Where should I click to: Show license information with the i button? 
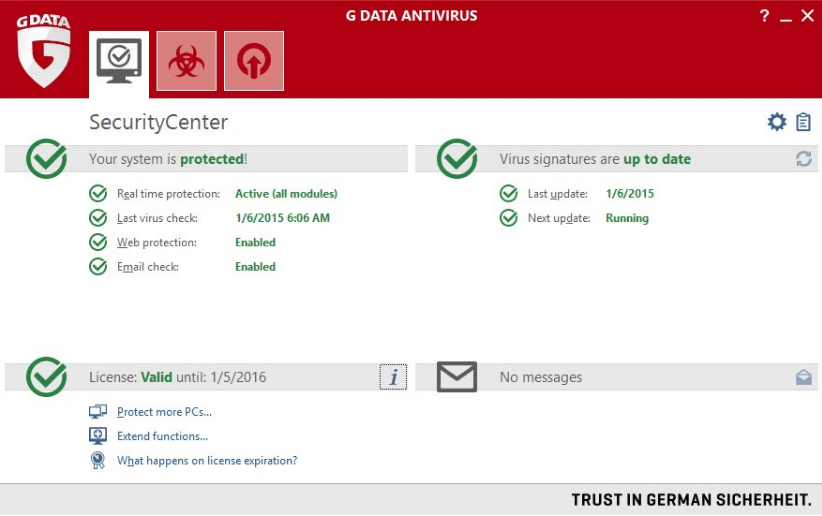click(x=393, y=377)
